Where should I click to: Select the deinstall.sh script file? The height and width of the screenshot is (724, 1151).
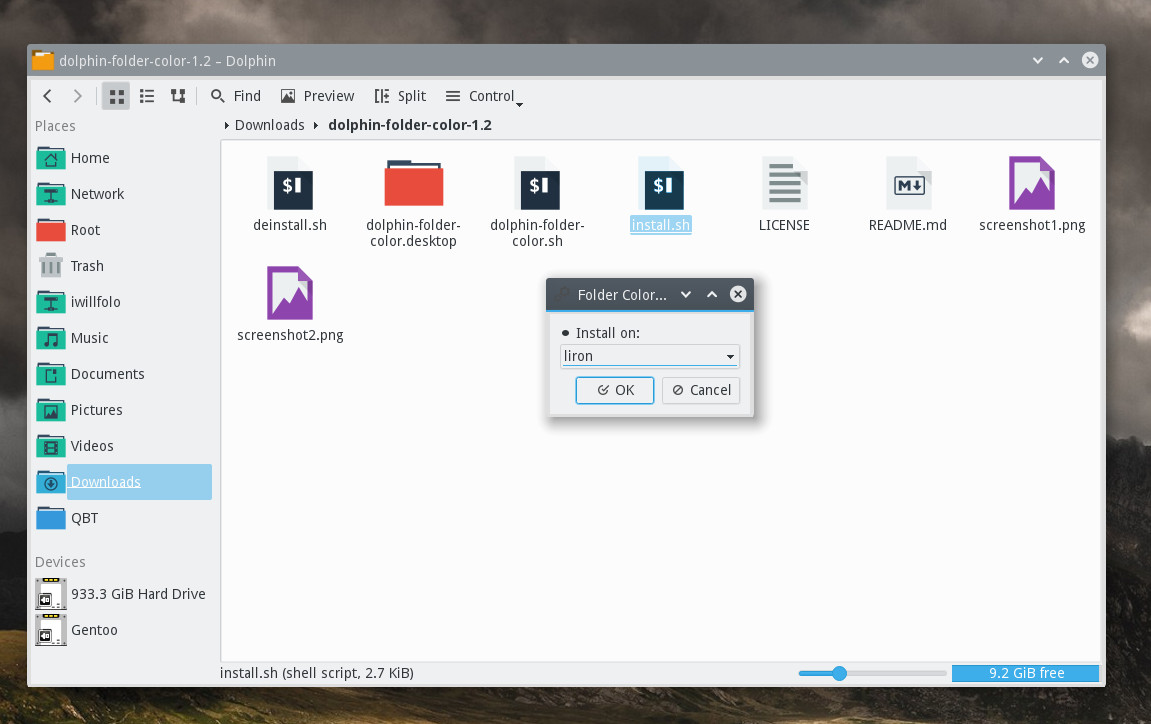click(290, 195)
